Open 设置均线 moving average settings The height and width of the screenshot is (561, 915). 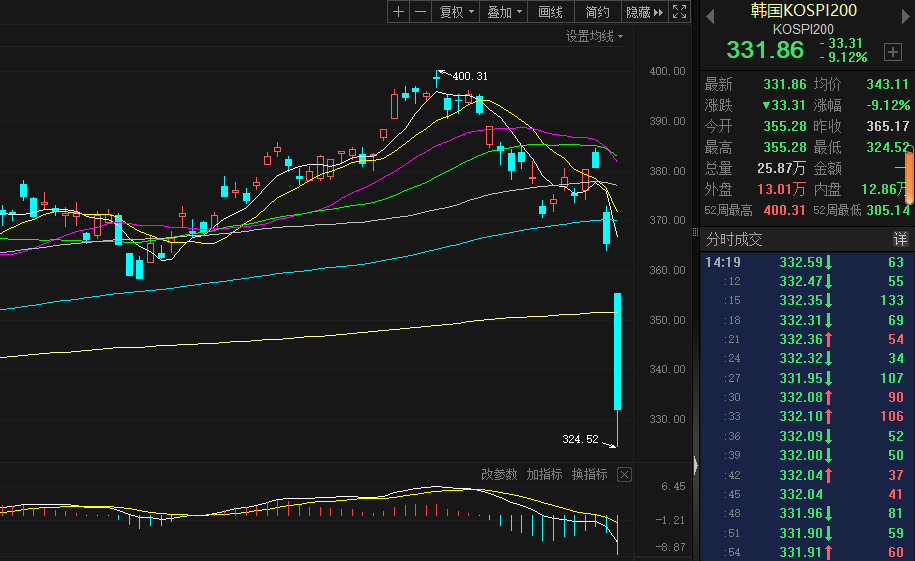(594, 36)
